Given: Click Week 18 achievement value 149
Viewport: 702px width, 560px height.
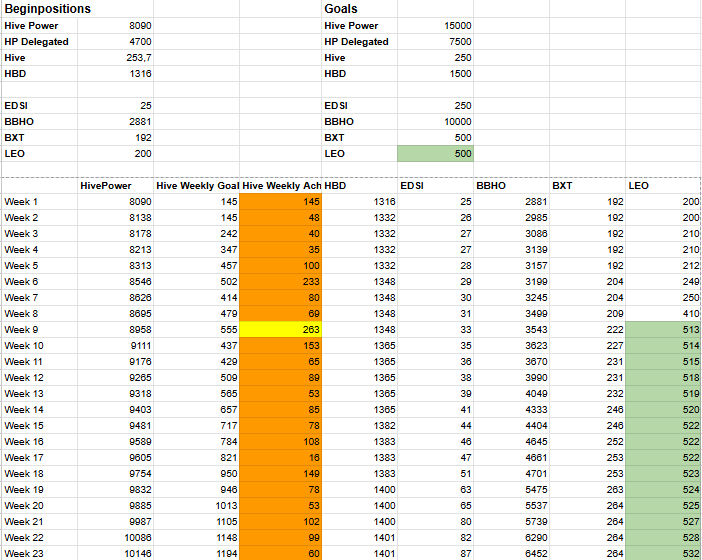Looking at the screenshot, I should point(280,474).
